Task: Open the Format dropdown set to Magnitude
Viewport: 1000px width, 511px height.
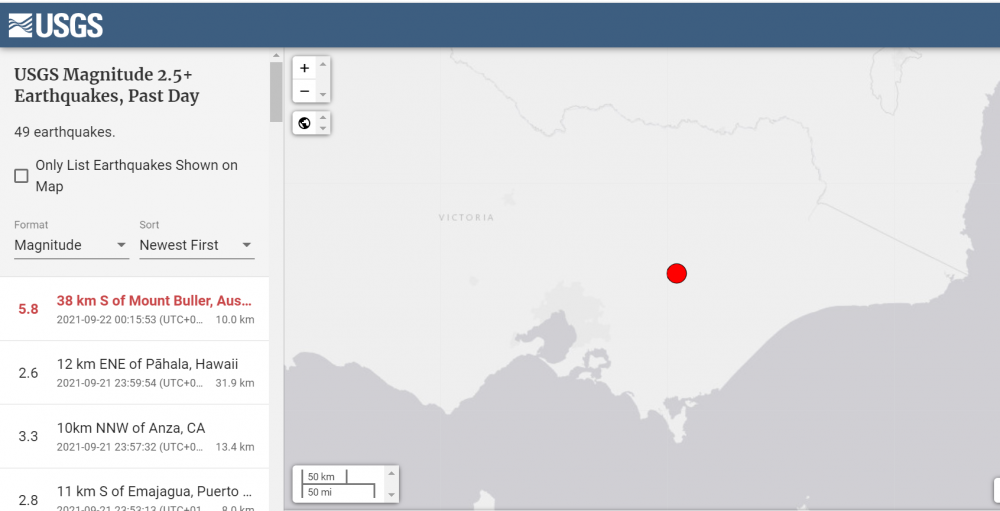Action: [x=71, y=245]
